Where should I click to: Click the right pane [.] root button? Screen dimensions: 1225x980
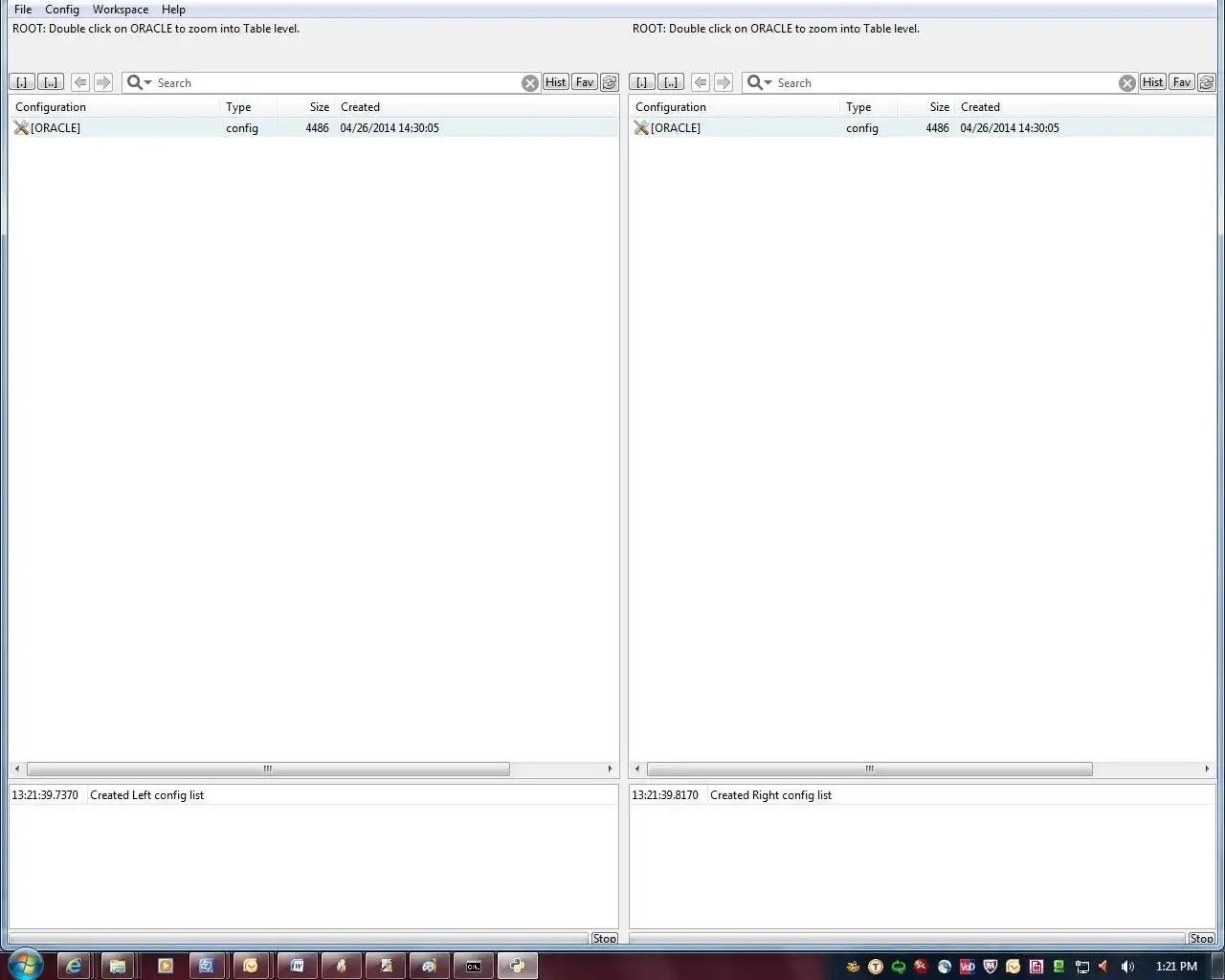point(642,82)
